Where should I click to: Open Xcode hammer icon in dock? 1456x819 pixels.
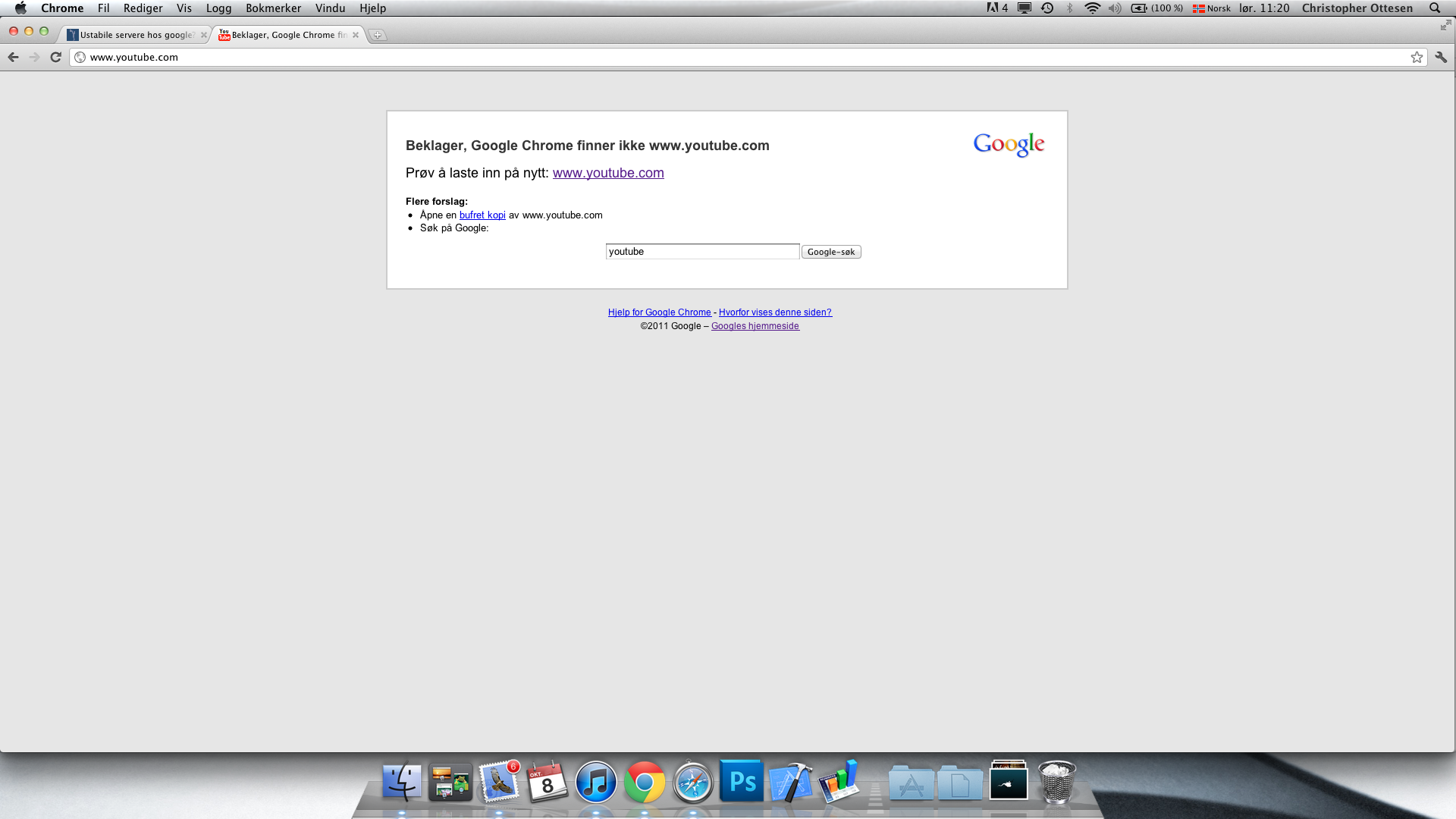tap(789, 782)
